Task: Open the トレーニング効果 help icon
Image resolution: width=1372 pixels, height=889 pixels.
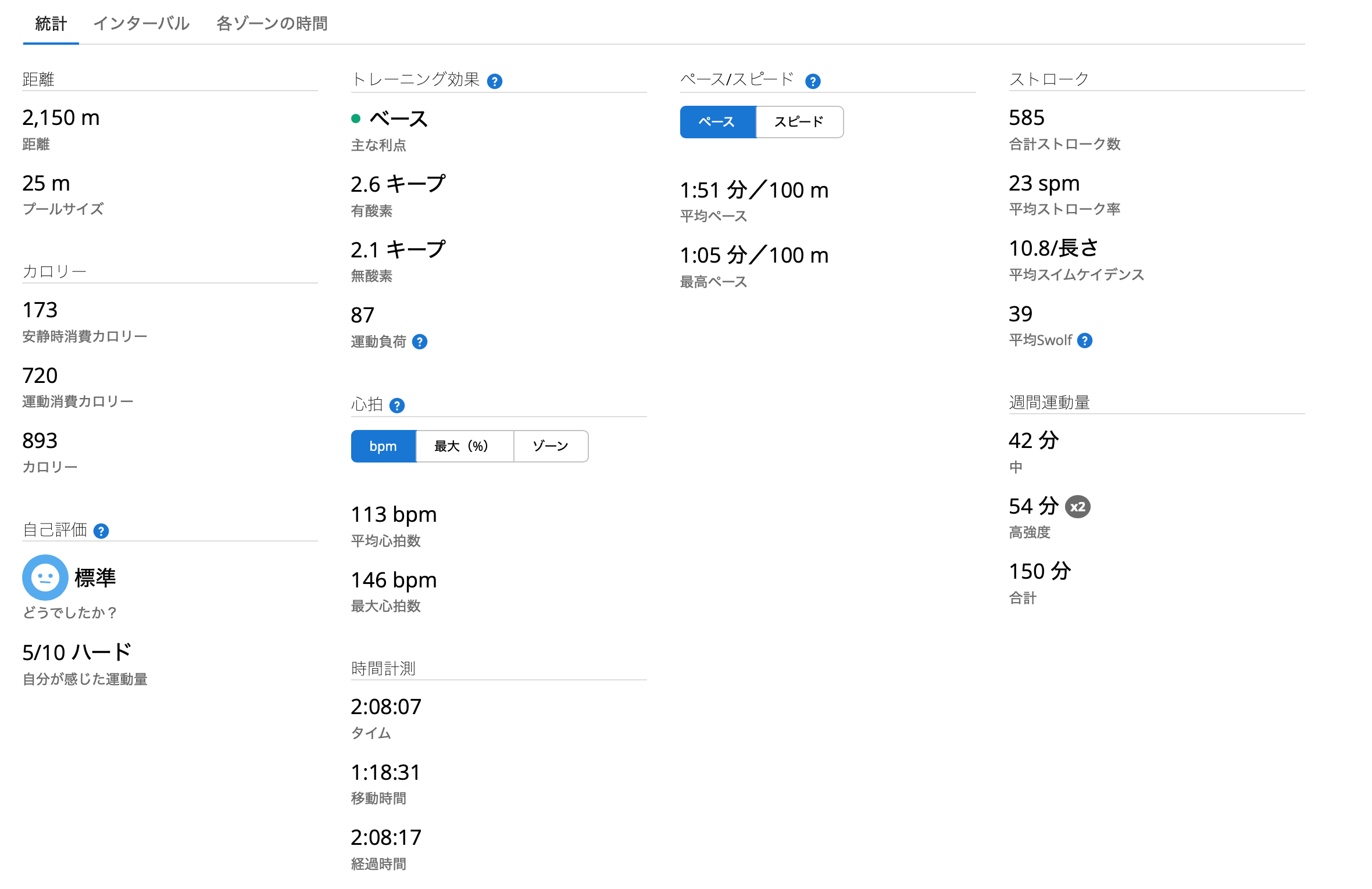Action: pyautogui.click(x=495, y=81)
